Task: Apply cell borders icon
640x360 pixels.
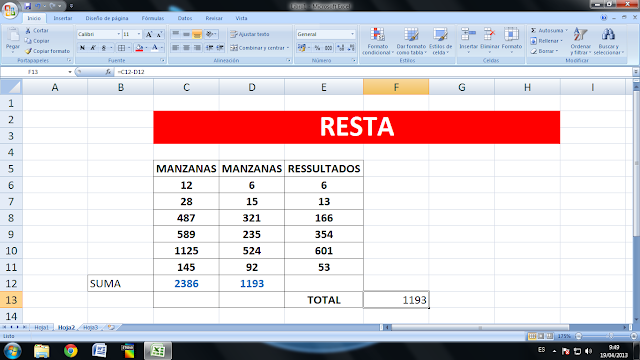Action: tap(121, 48)
